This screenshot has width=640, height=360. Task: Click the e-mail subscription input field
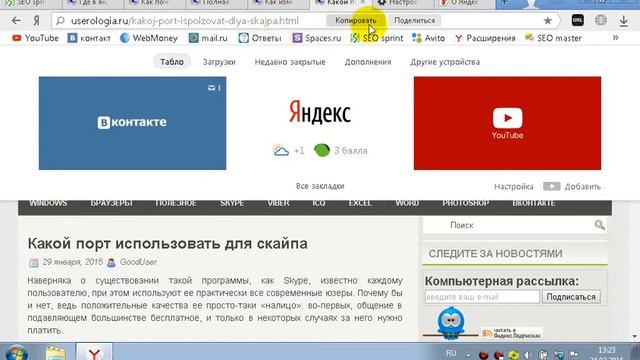(482, 297)
